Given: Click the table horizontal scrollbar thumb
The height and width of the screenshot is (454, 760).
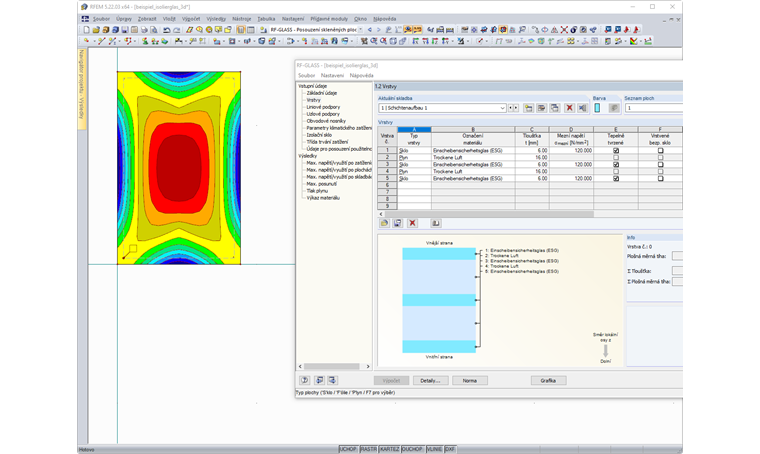Looking at the screenshot, I should (x=489, y=214).
